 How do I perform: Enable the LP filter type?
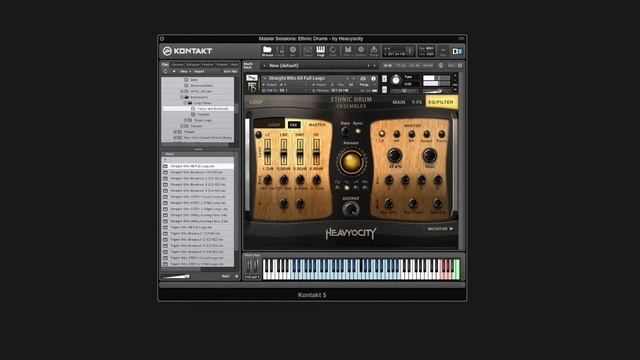(x=381, y=133)
